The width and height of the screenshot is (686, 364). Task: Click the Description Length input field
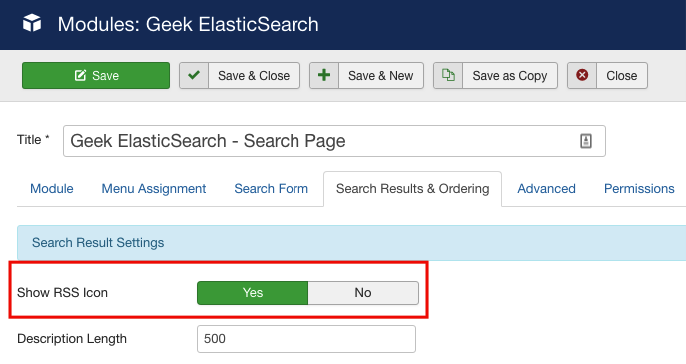coord(306,339)
